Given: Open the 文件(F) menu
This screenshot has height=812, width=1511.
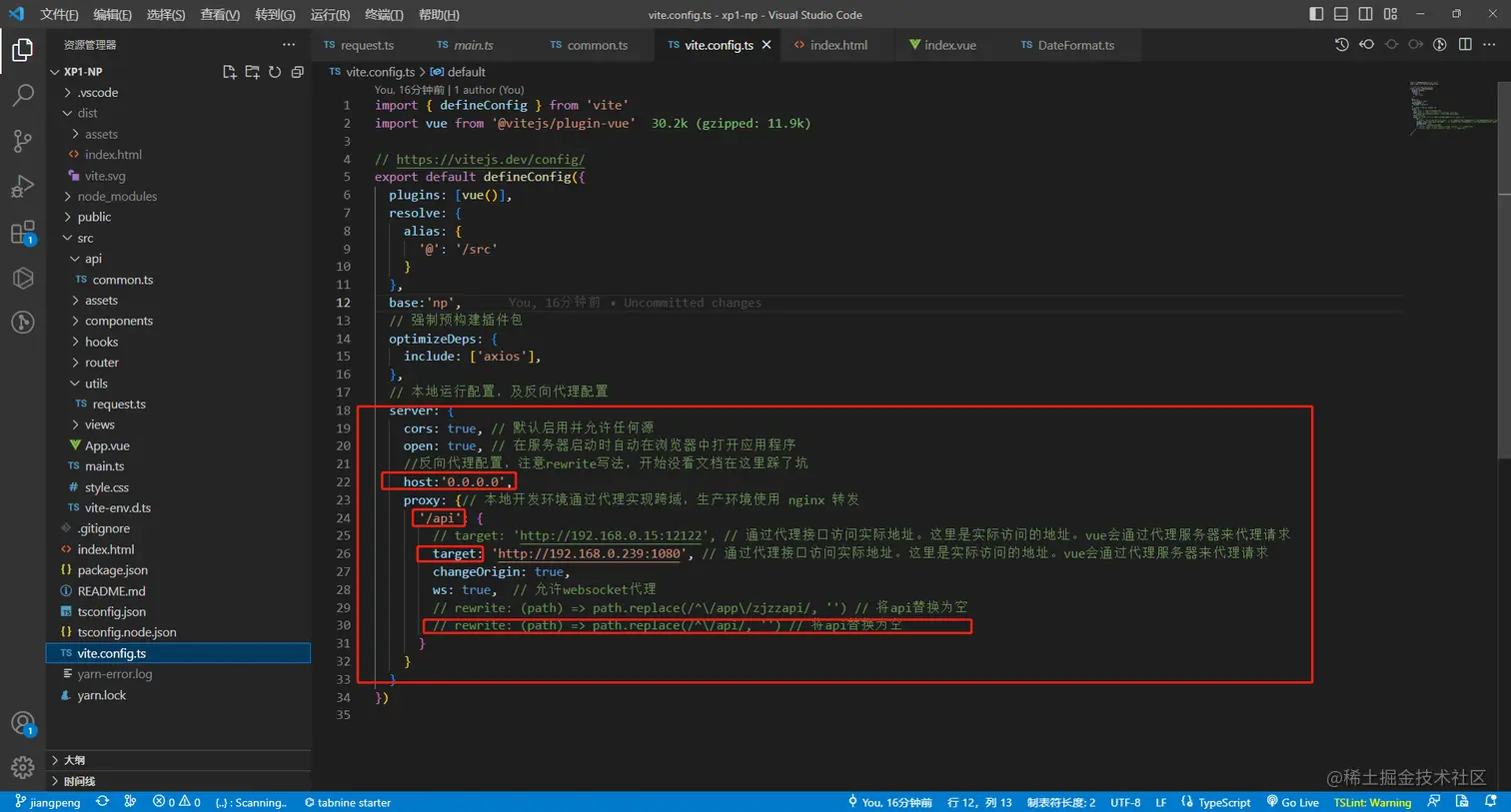Looking at the screenshot, I should point(59,15).
